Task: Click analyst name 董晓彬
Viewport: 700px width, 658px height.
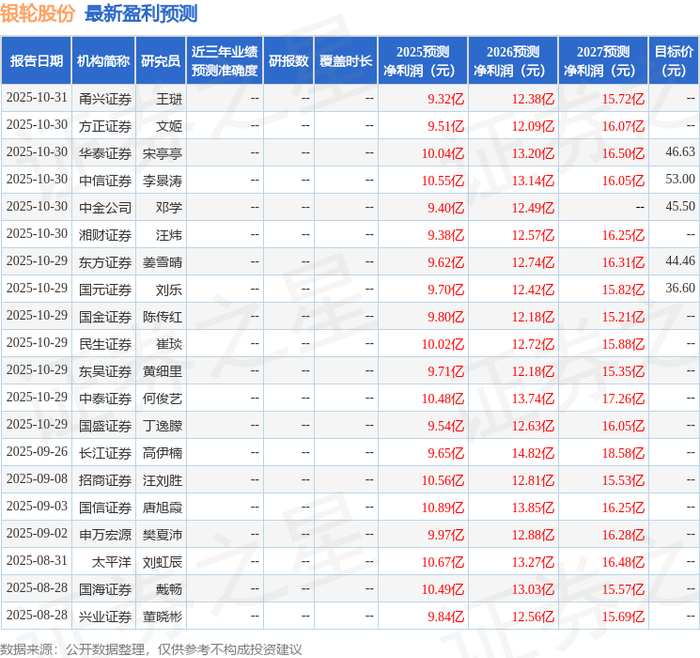Action: 162,616
